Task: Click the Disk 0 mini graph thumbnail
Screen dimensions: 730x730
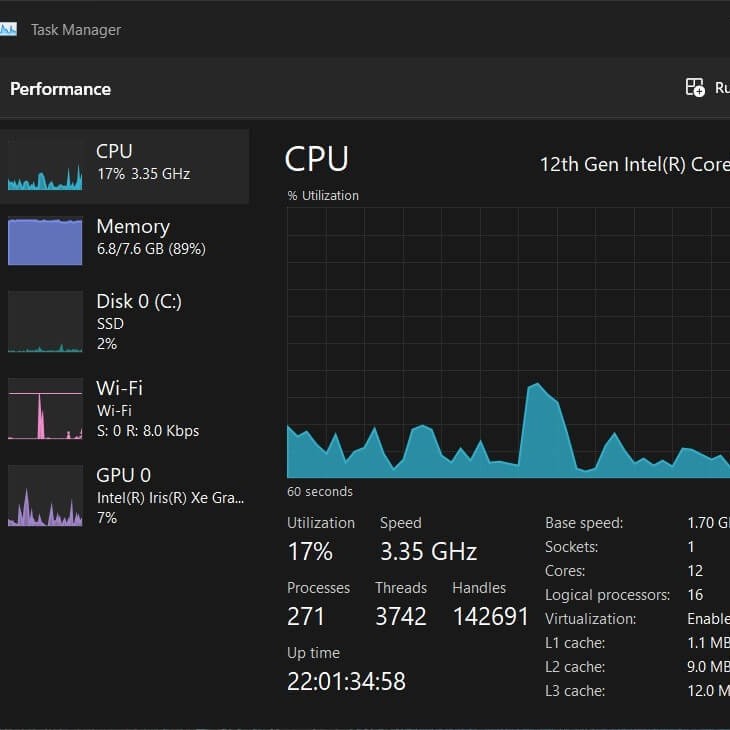Action: point(45,322)
